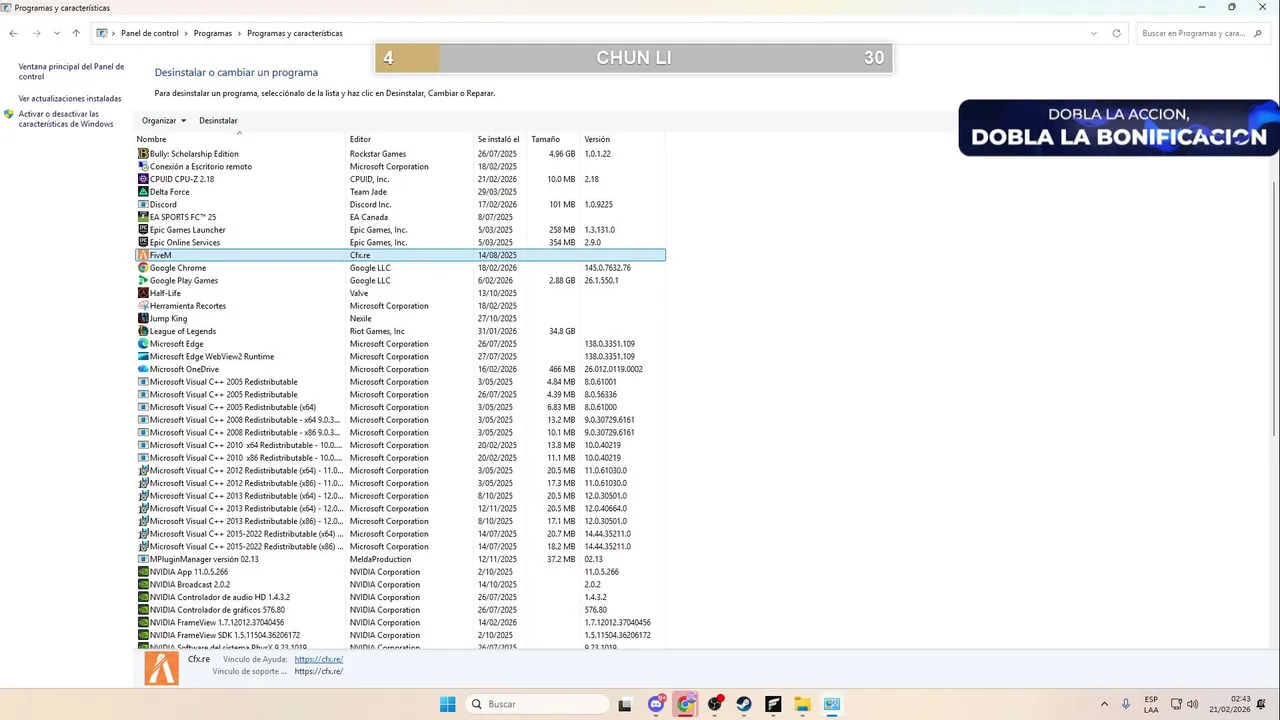Sort by the Tamaño column header
The width and height of the screenshot is (1280, 720).
point(554,139)
